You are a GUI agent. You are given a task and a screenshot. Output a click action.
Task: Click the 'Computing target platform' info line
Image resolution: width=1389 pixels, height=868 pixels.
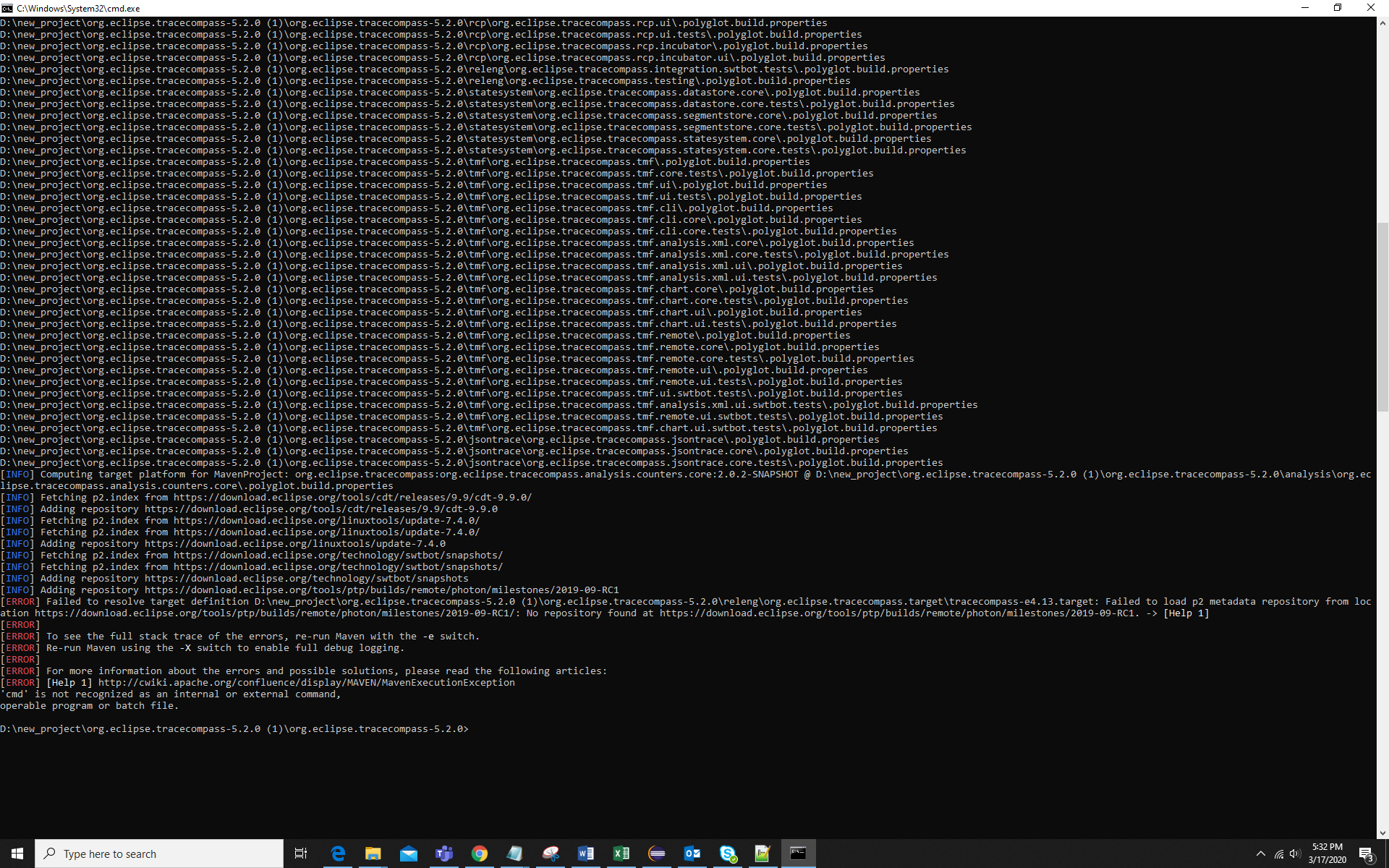point(686,480)
